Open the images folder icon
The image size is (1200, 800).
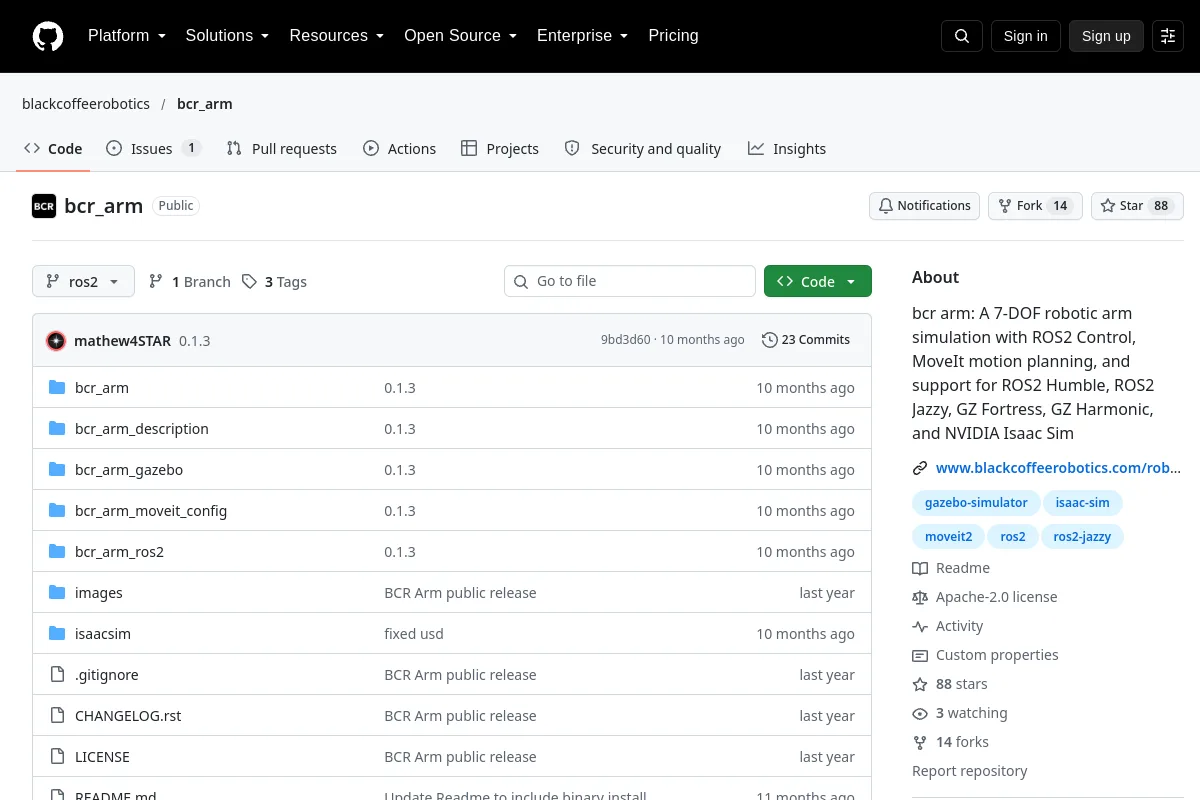[57, 593]
